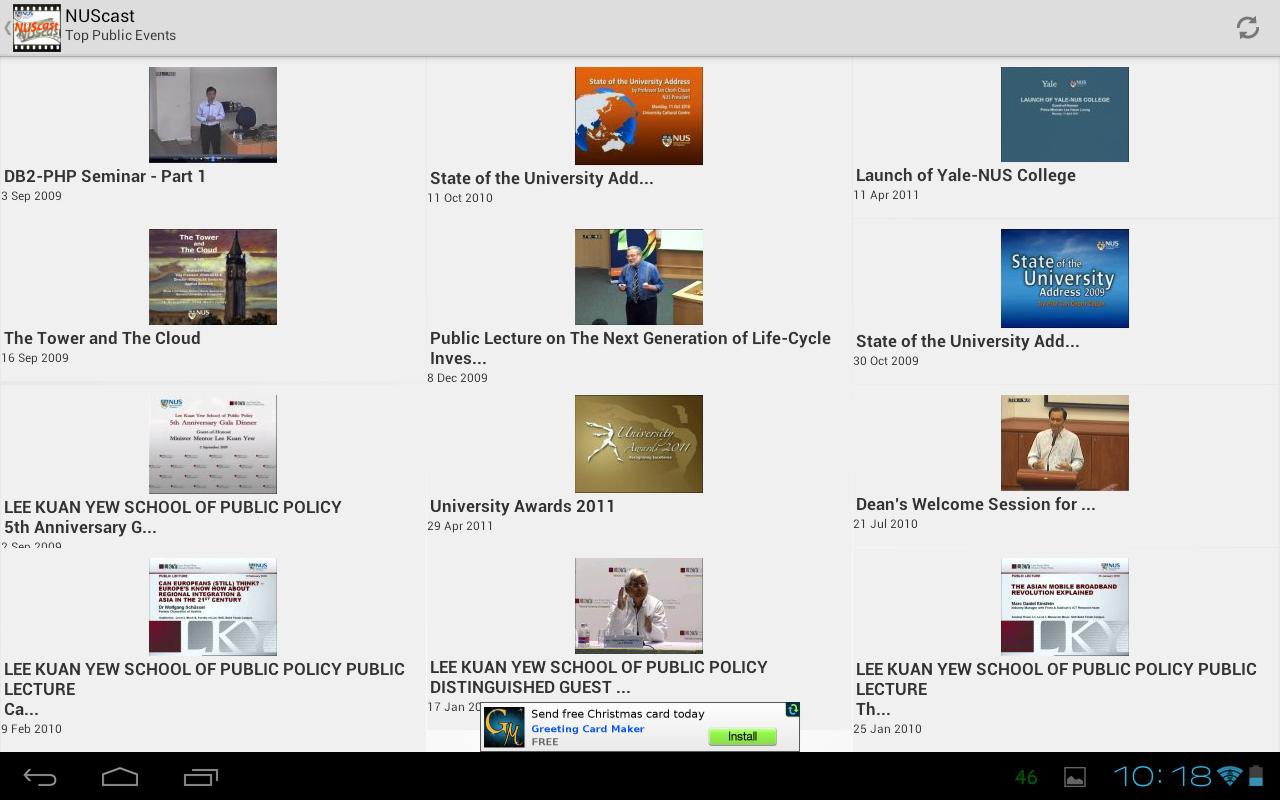This screenshot has height=800, width=1280.
Task: Tap the NUScast title in the action bar
Action: click(100, 16)
